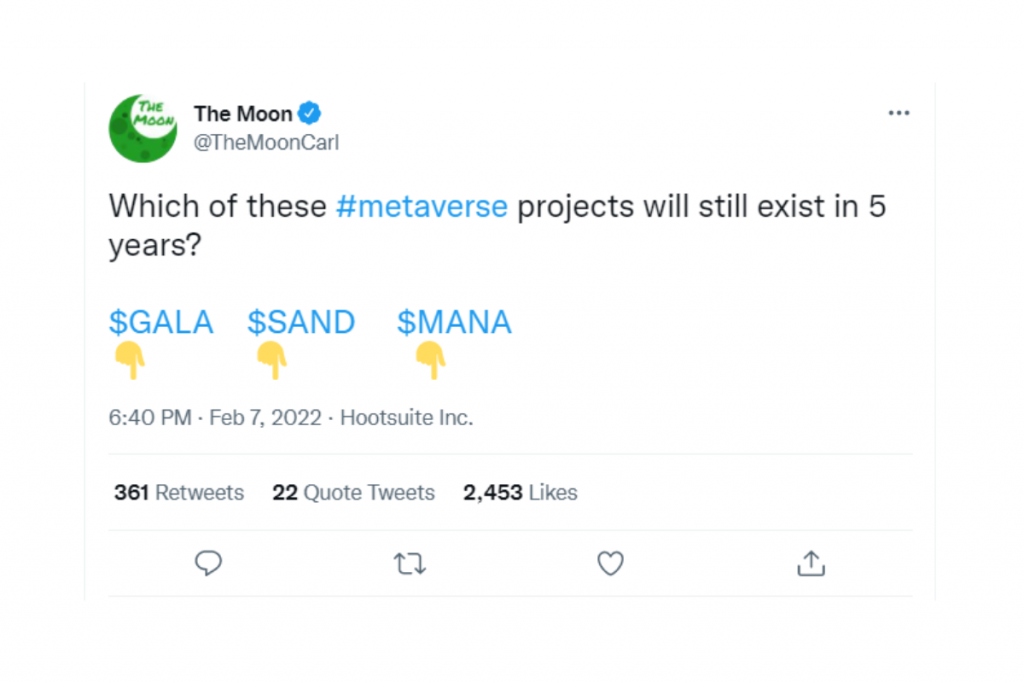Like the tweet using the heart icon

(x=610, y=563)
